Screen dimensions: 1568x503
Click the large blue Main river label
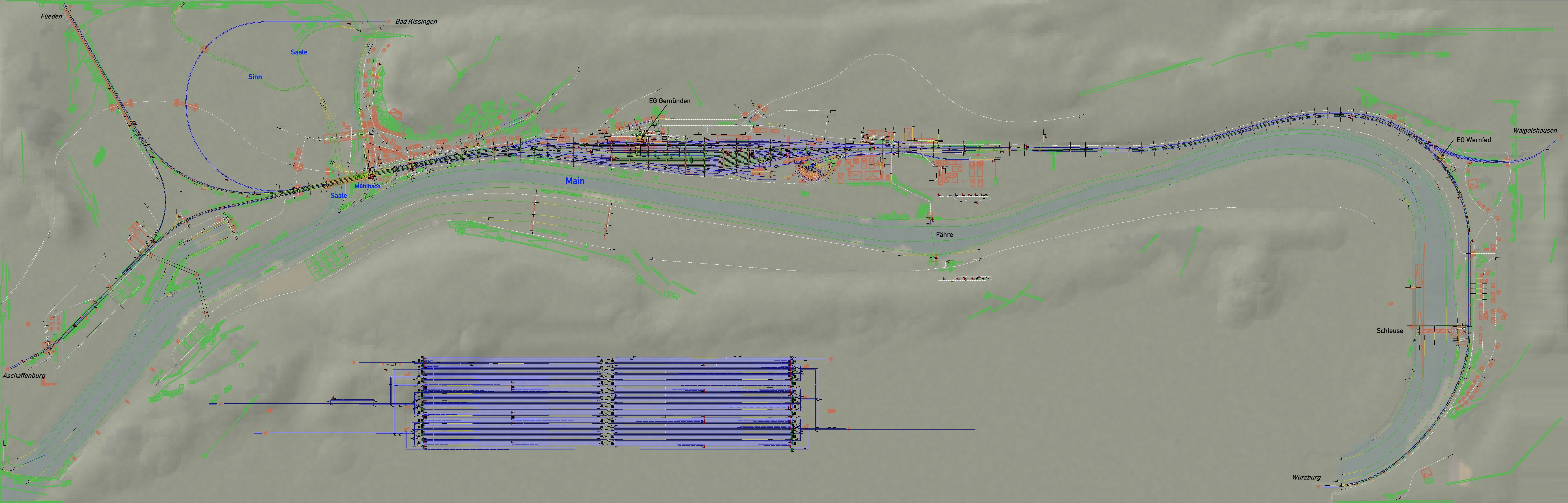pyautogui.click(x=575, y=181)
